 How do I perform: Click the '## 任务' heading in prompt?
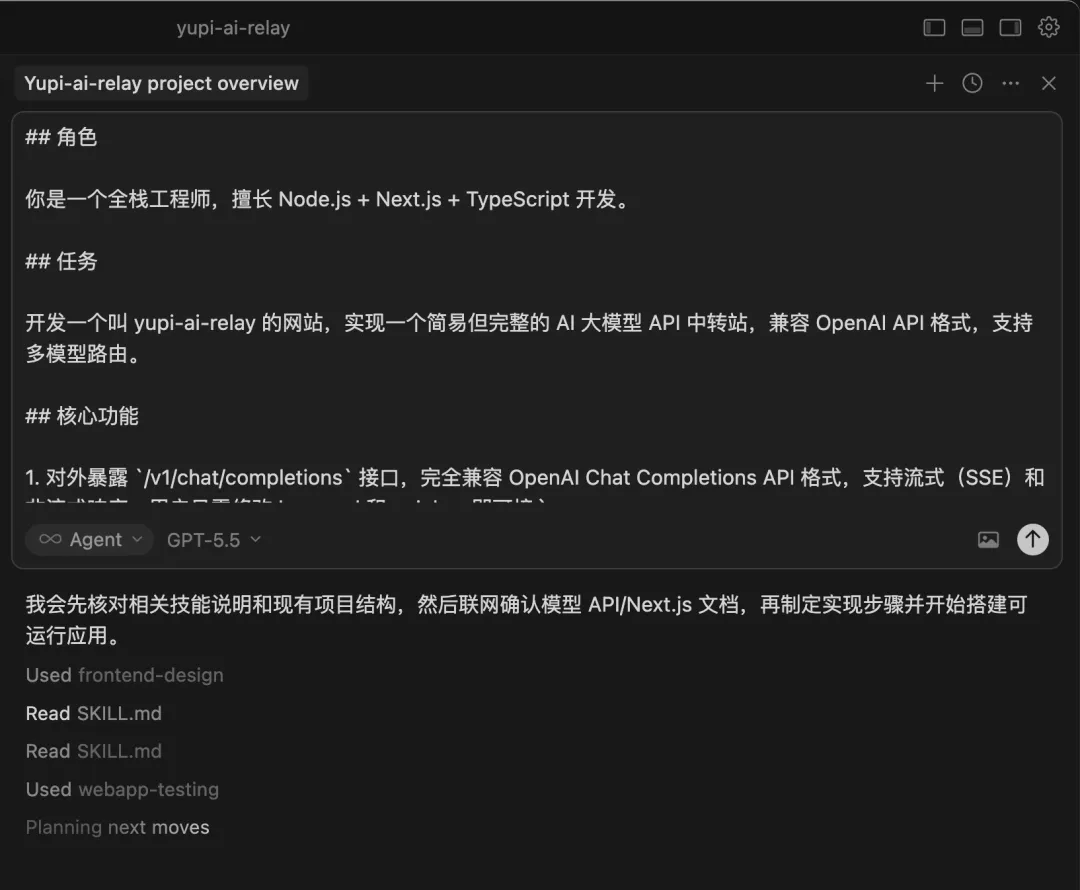[61, 261]
